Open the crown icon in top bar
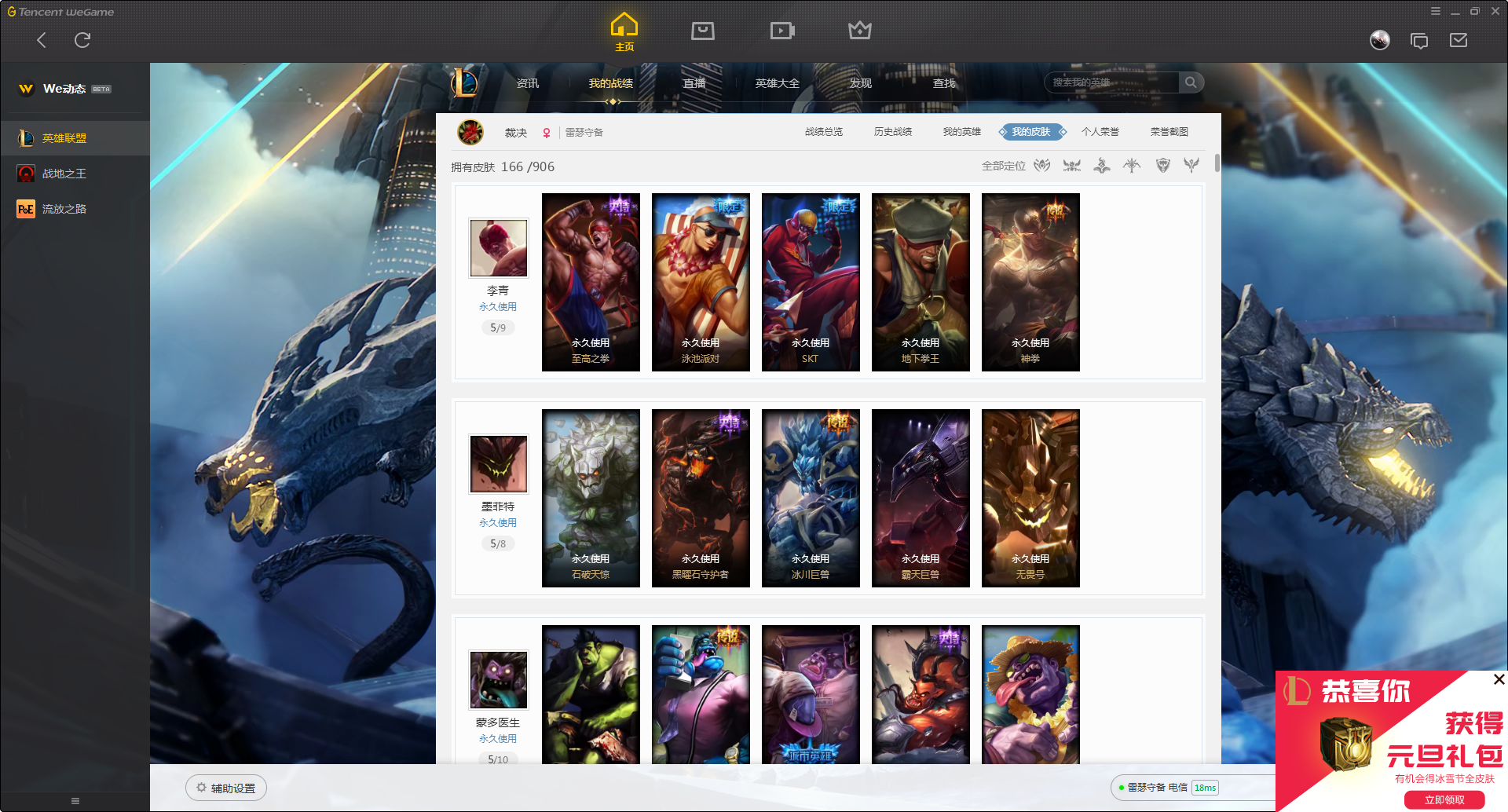This screenshot has height=812, width=1508. (x=860, y=31)
